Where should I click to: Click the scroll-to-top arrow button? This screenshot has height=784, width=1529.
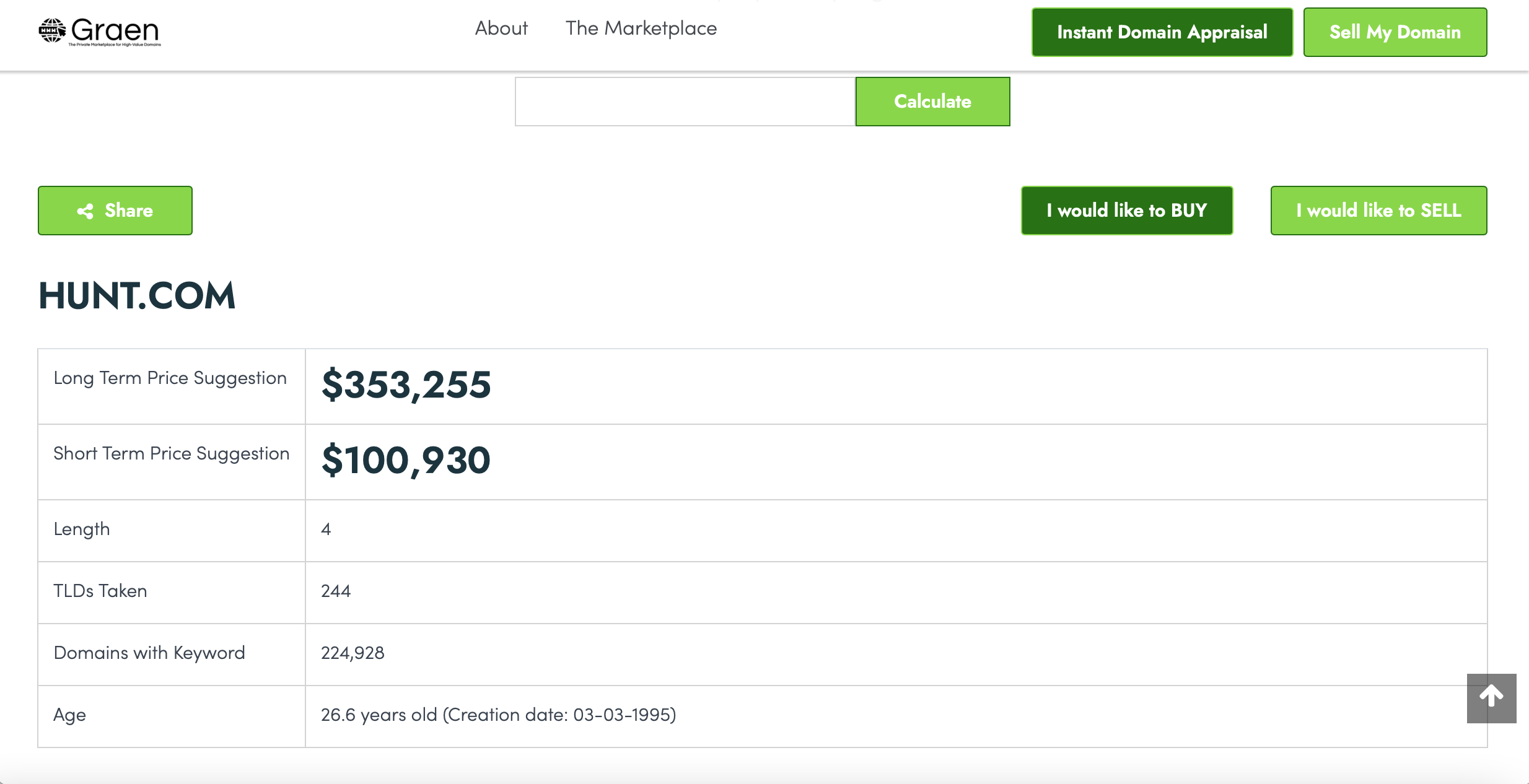click(1491, 697)
